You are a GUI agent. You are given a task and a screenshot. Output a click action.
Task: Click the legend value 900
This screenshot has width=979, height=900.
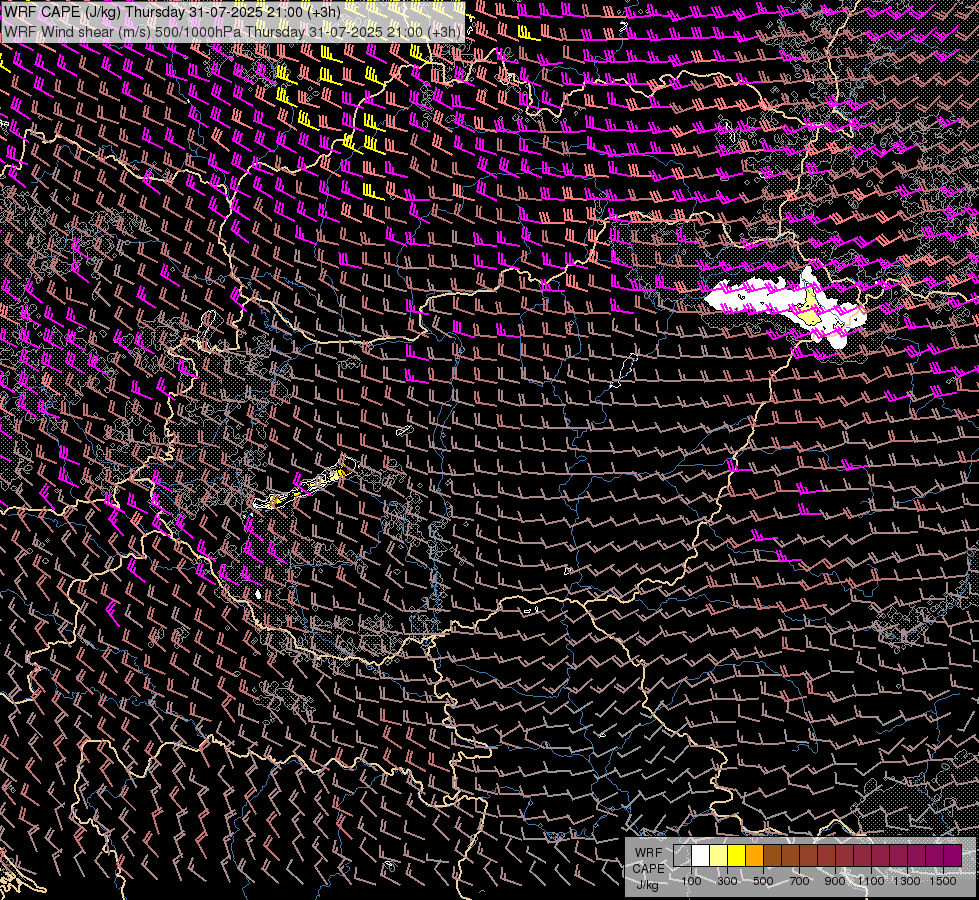coord(835,881)
